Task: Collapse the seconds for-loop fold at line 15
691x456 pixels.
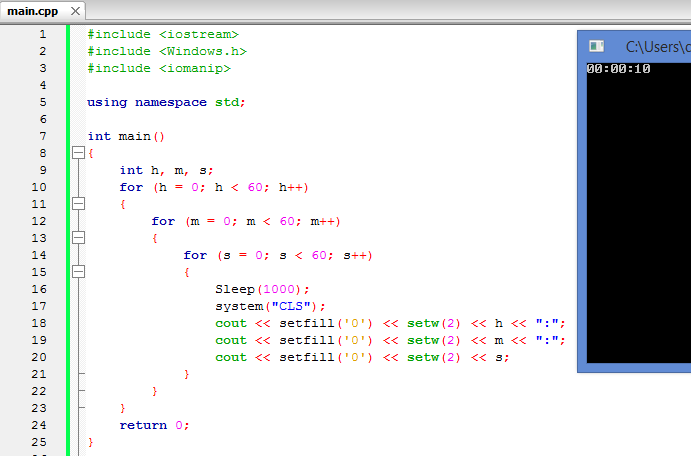Action: [78, 272]
